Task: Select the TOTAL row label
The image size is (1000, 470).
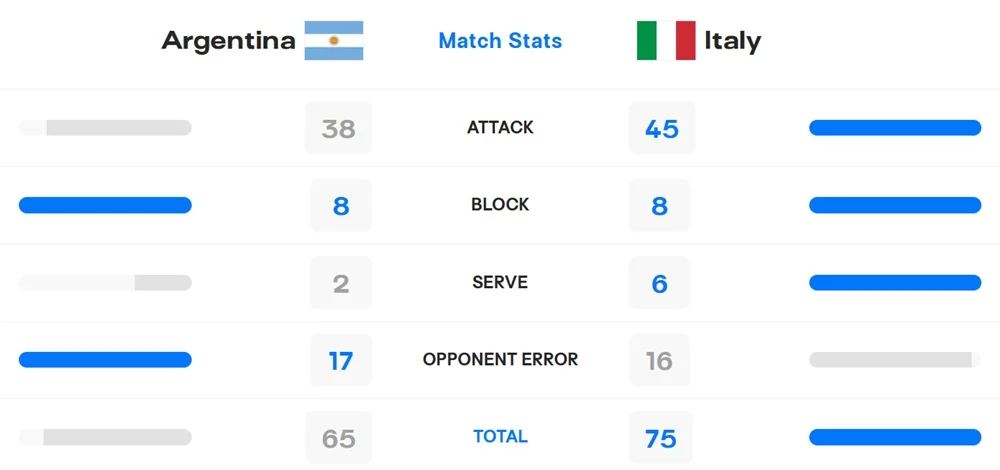Action: tap(500, 437)
